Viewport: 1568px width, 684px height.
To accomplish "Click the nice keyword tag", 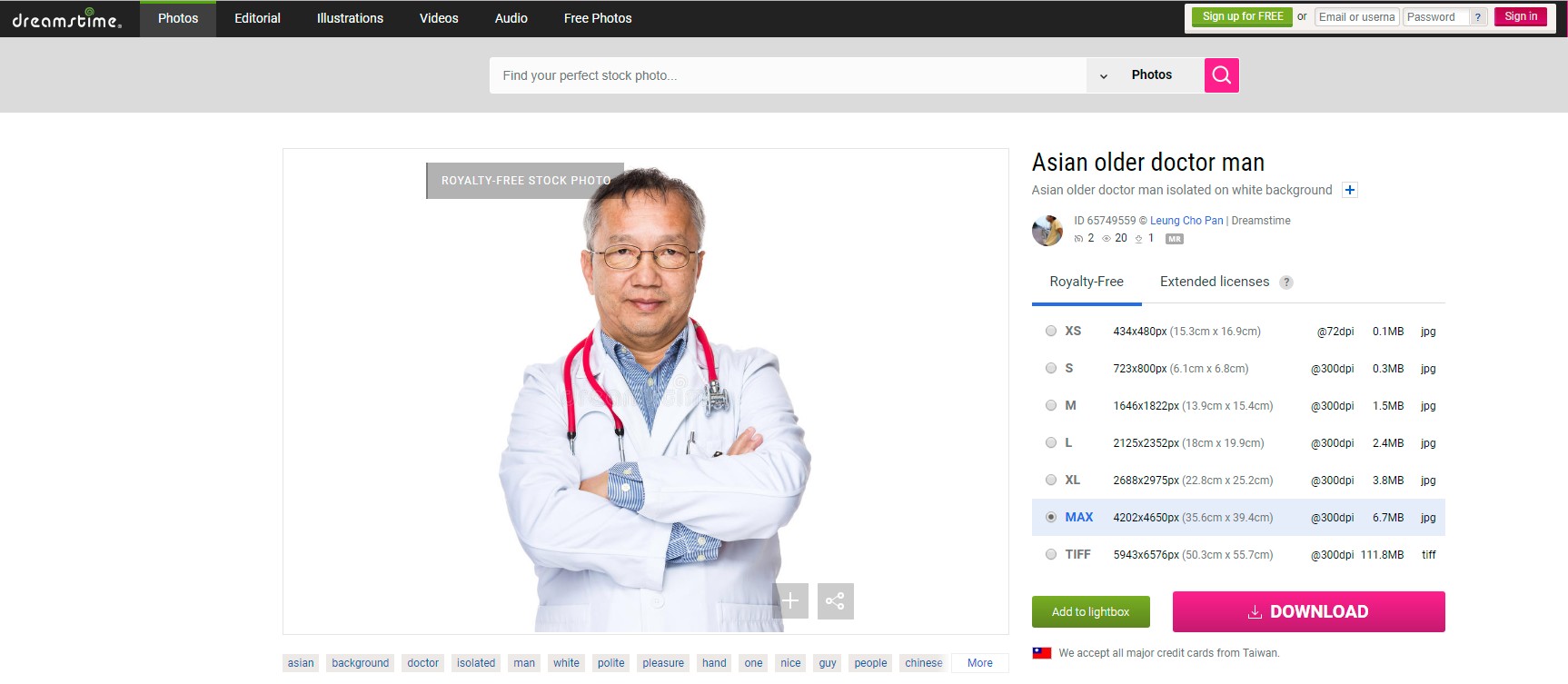I will pyautogui.click(x=790, y=663).
